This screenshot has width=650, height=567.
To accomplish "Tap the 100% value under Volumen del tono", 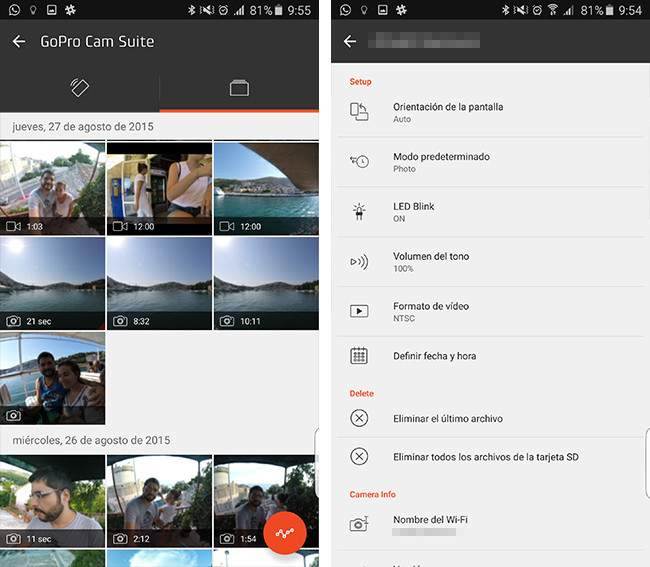I will coord(403,269).
